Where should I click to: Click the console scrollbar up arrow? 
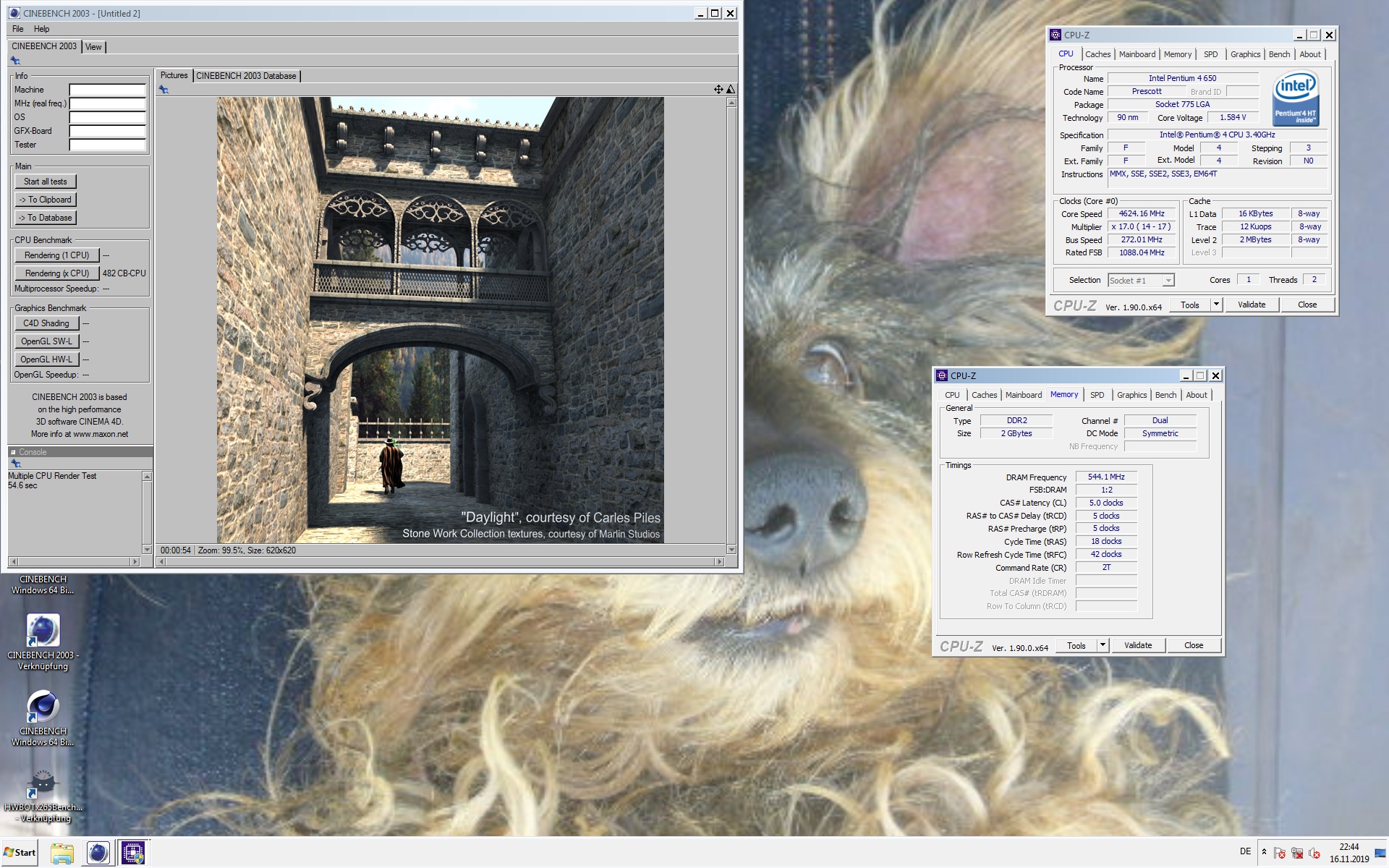point(147,477)
